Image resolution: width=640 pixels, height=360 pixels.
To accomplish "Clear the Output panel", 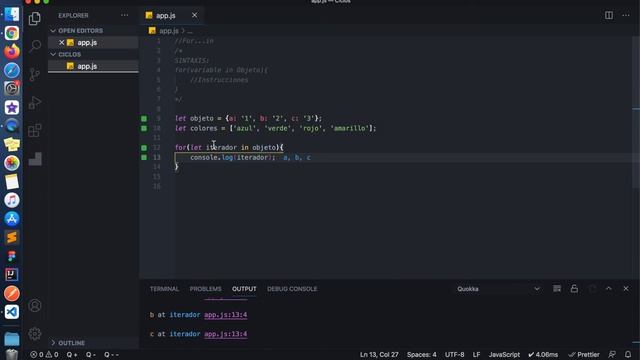I will point(557,289).
